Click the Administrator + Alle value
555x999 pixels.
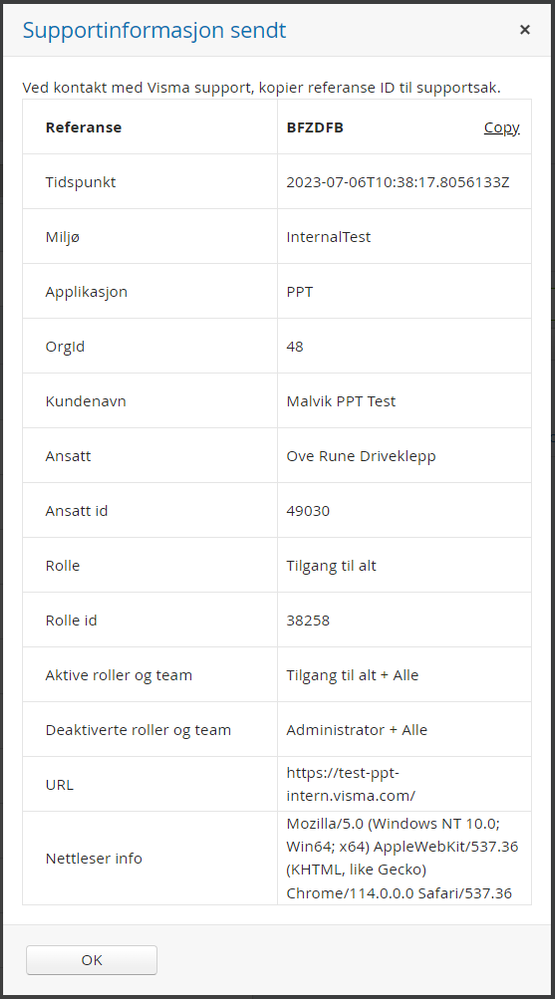click(x=357, y=730)
